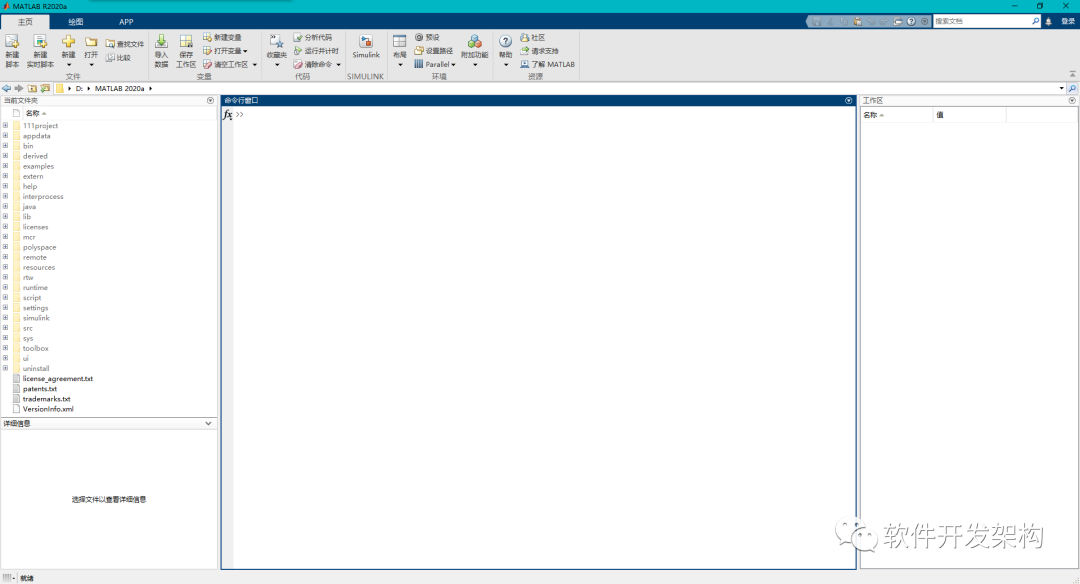Click the 比较 compare tool
This screenshot has width=1080, height=584.
(x=118, y=58)
